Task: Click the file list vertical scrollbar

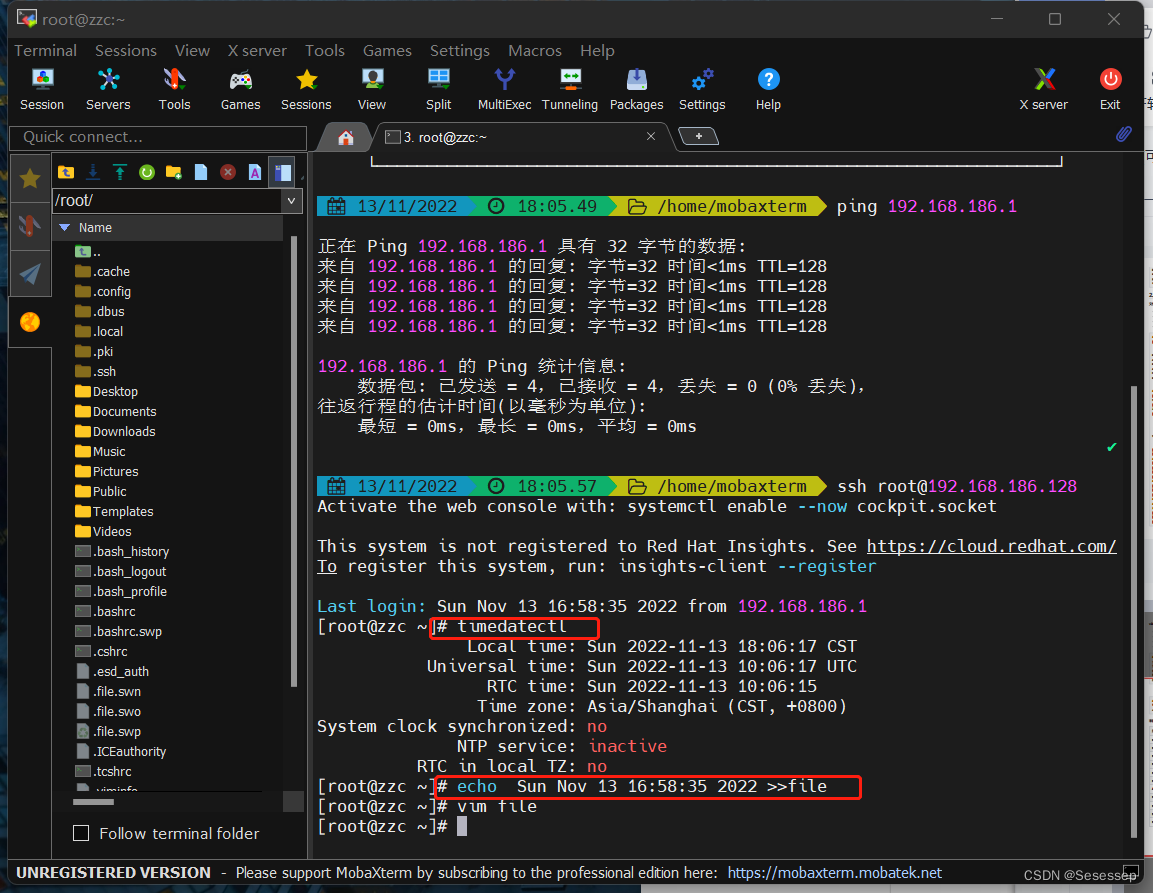Action: click(x=294, y=463)
